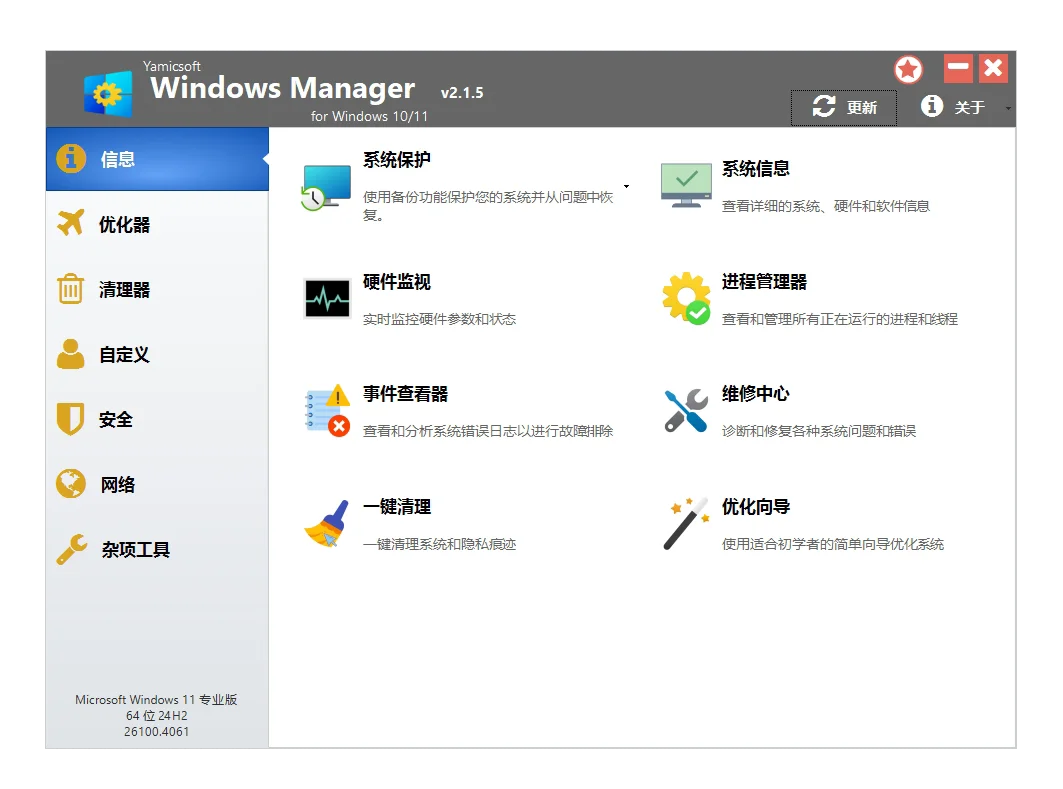Click the description 一键清理系统和隐私痕迹
This screenshot has width=1063, height=789.
[439, 544]
